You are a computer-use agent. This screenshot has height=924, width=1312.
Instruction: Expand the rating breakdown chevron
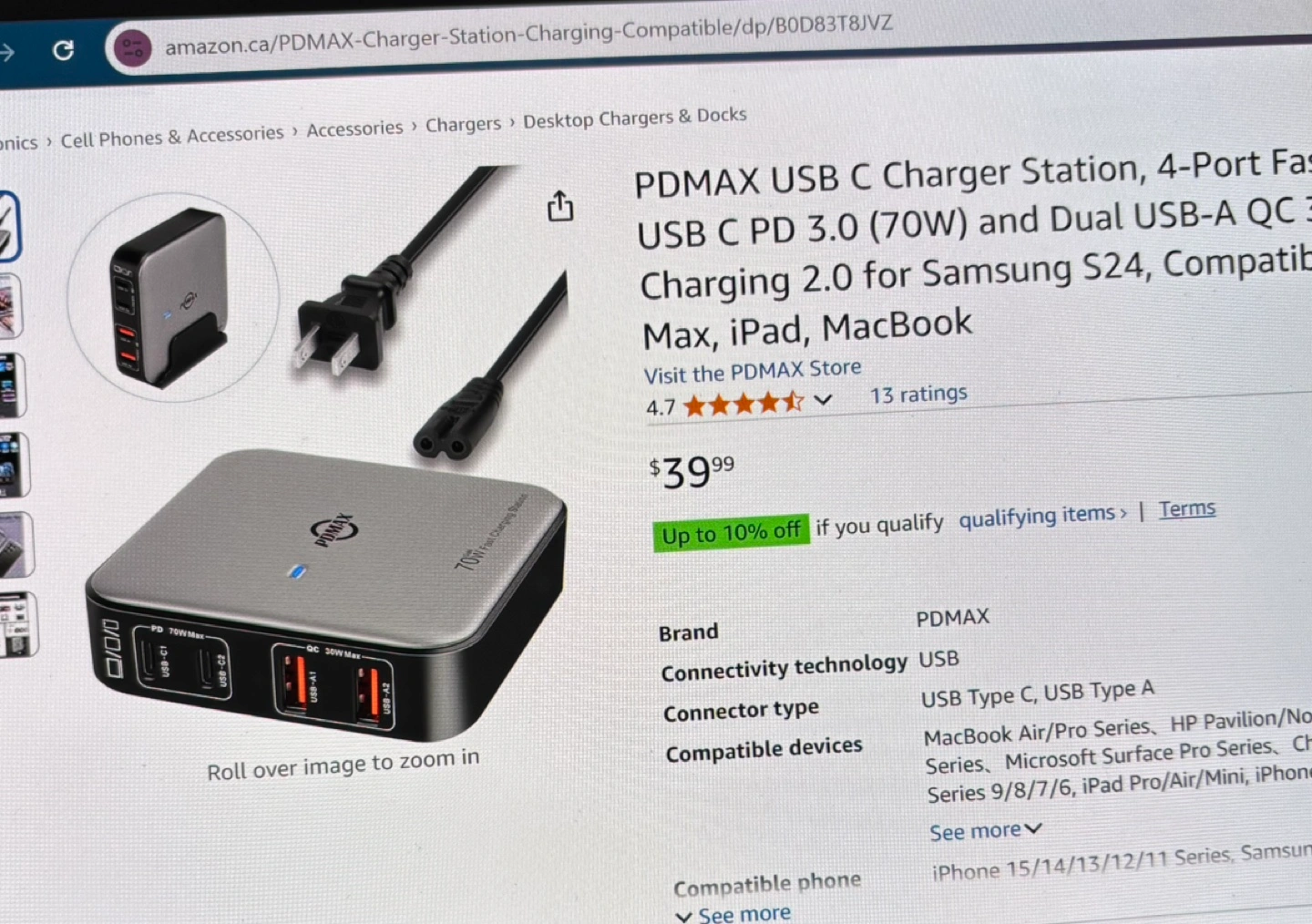tap(823, 399)
